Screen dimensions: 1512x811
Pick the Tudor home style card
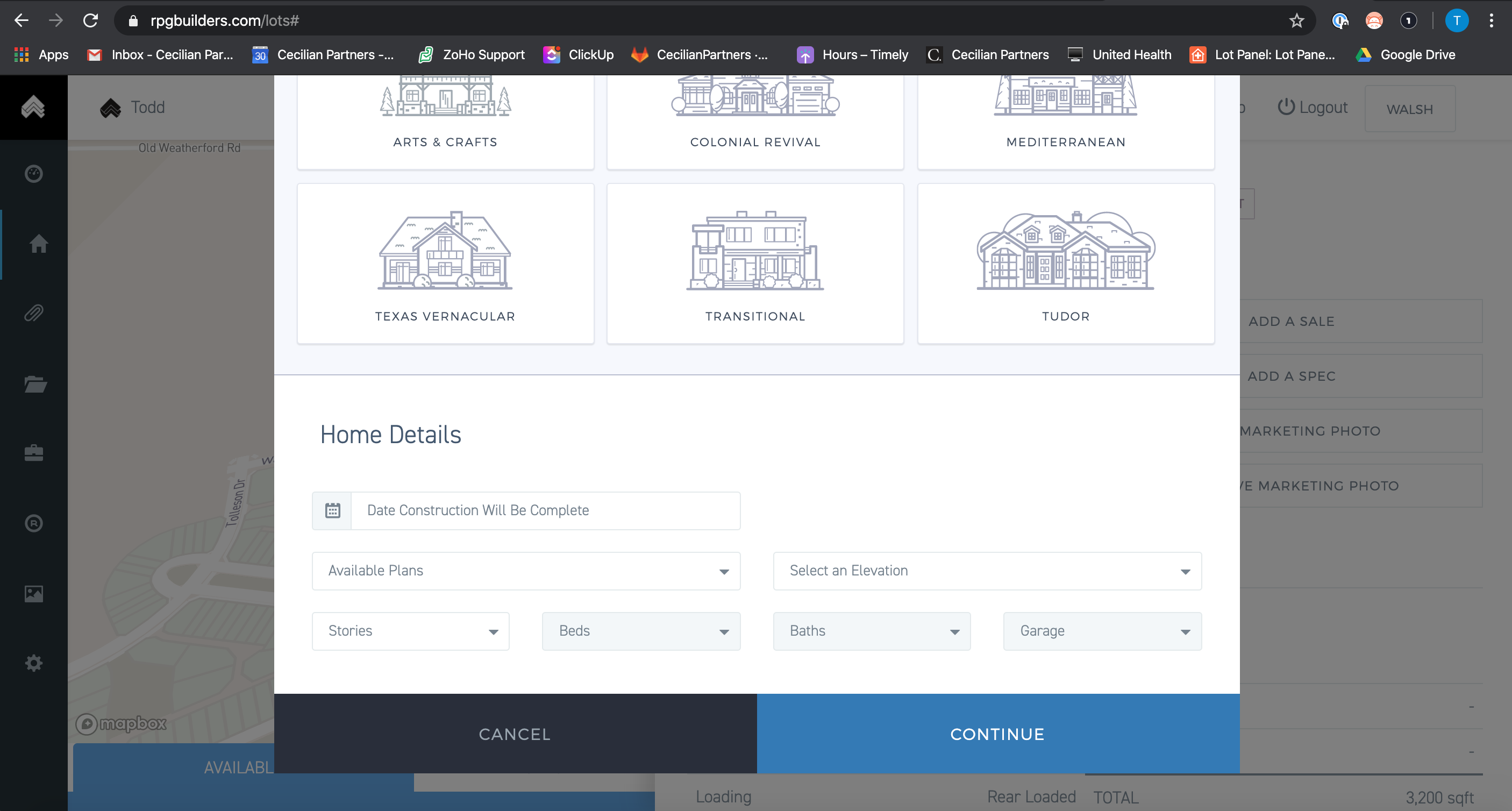[x=1065, y=264]
